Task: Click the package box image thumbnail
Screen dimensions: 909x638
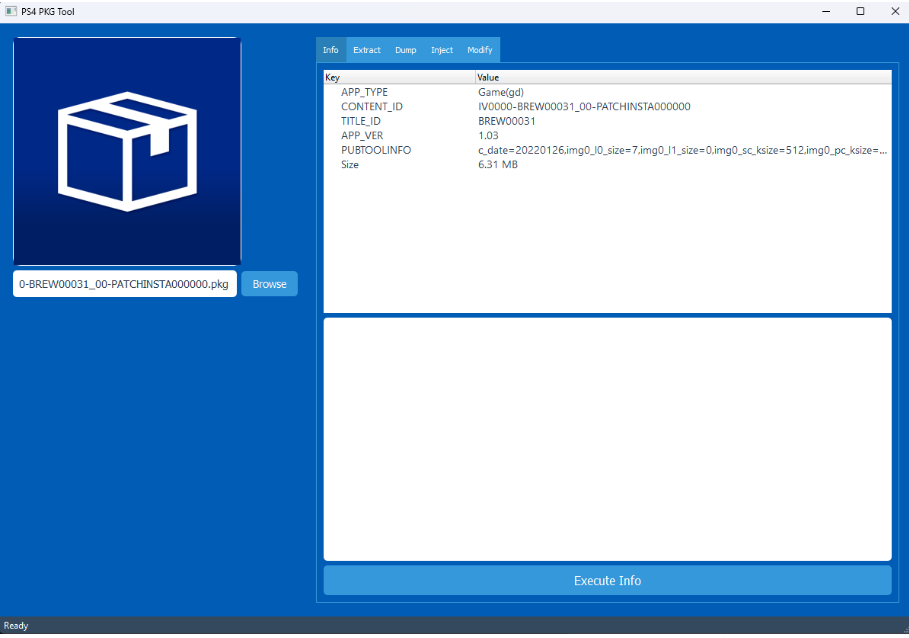Action: [x=127, y=151]
